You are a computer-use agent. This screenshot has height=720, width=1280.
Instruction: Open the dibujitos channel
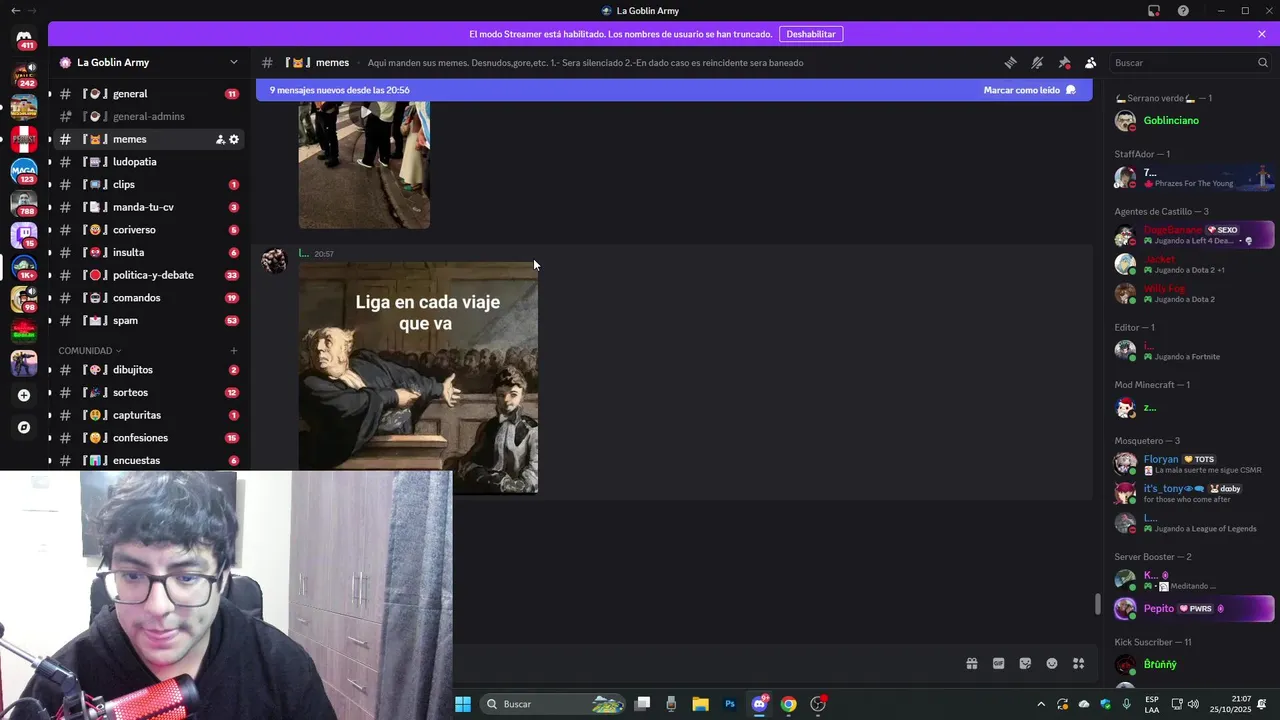[148, 370]
